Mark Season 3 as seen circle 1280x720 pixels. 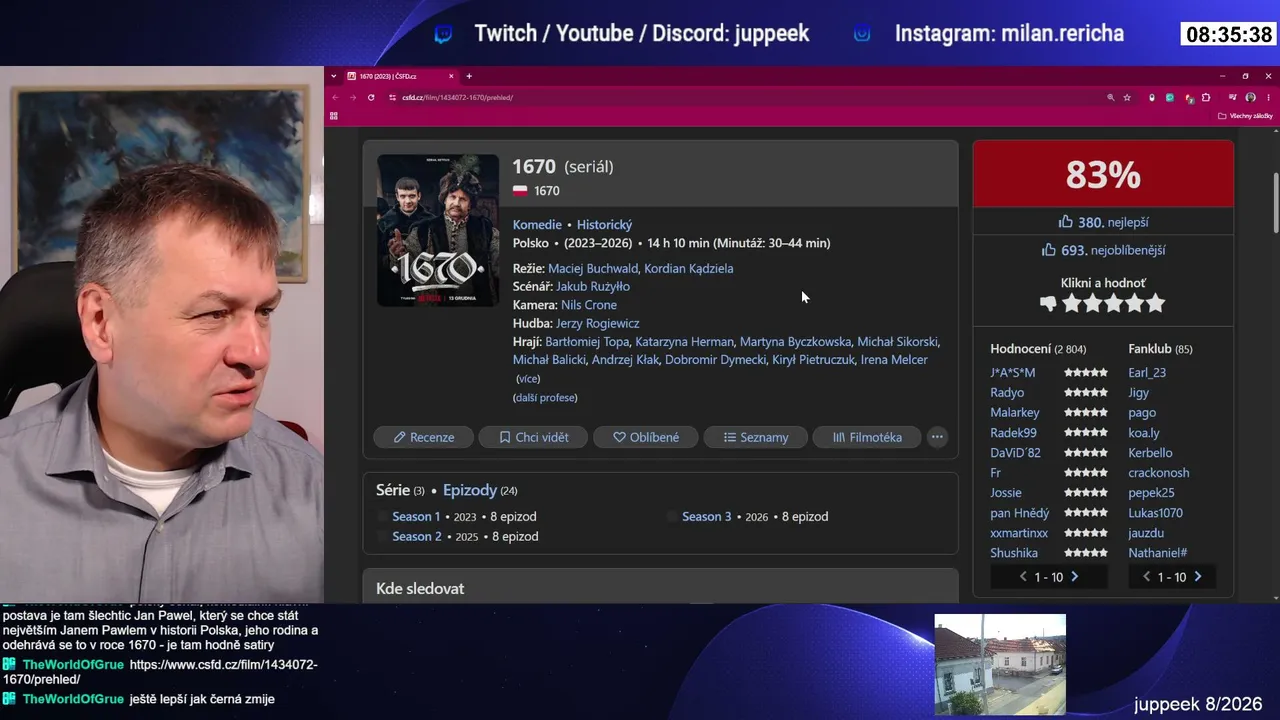pyautogui.click(x=672, y=517)
